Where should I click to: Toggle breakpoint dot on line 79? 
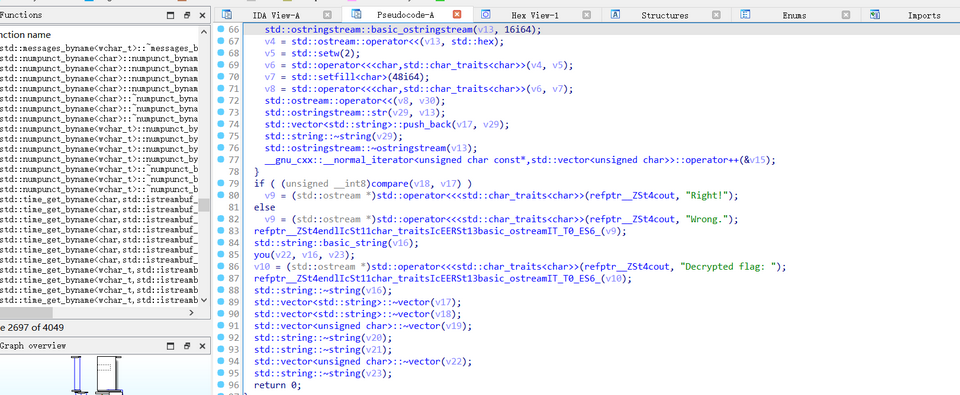pyautogui.click(x=220, y=184)
